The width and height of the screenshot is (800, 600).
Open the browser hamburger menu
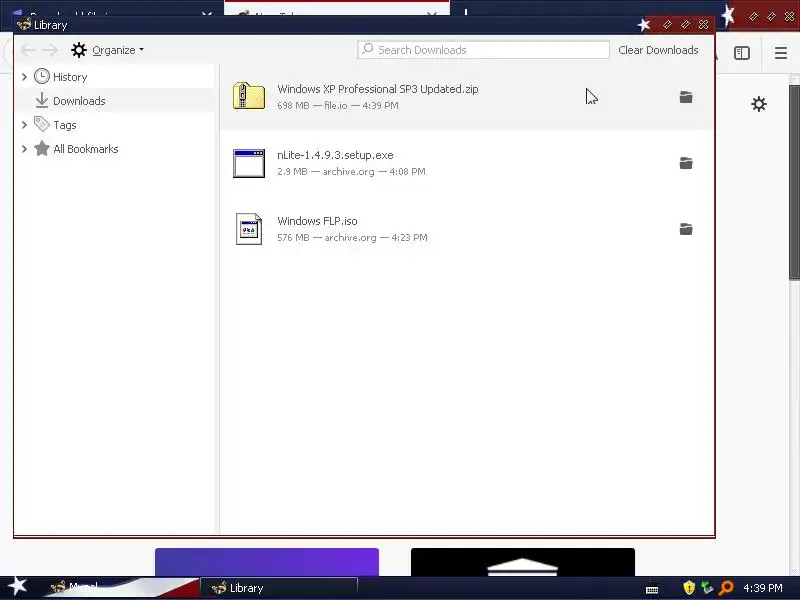click(781, 53)
